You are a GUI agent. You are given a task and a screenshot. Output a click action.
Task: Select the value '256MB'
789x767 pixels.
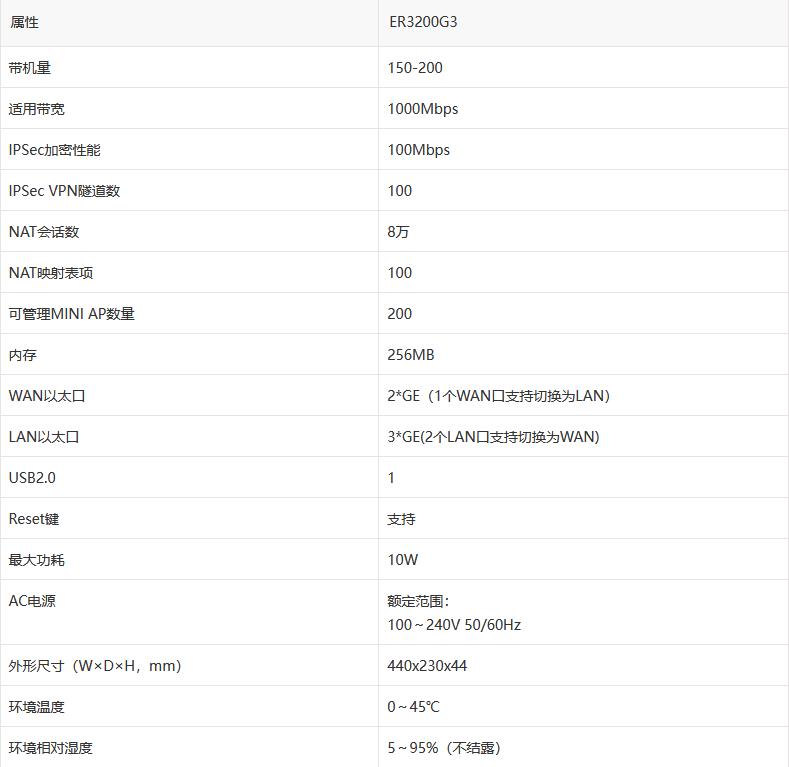pyautogui.click(x=411, y=355)
